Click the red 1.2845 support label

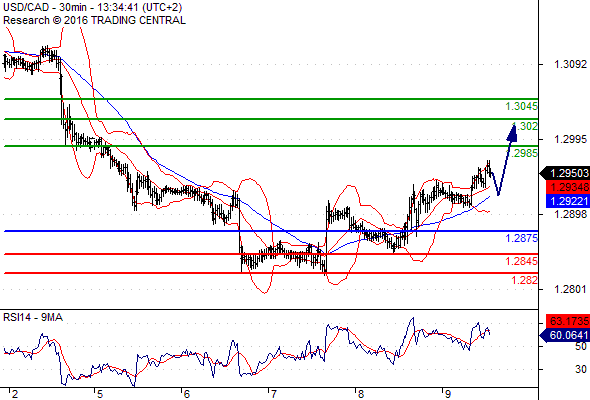522,261
